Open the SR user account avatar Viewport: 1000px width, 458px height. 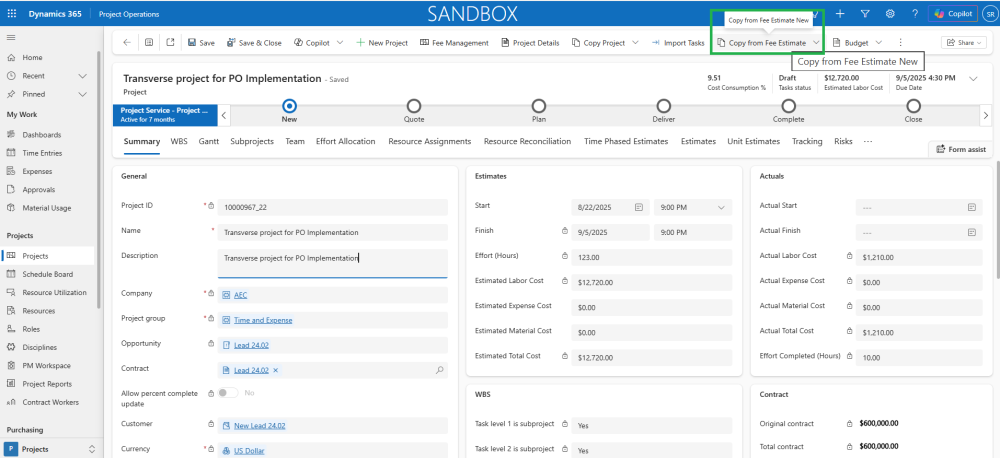click(989, 14)
